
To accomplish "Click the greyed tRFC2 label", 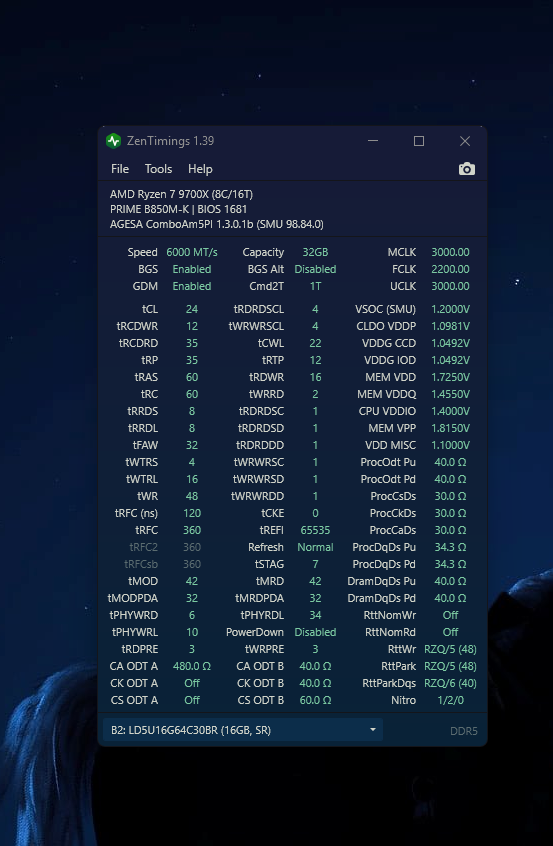I will point(144,547).
